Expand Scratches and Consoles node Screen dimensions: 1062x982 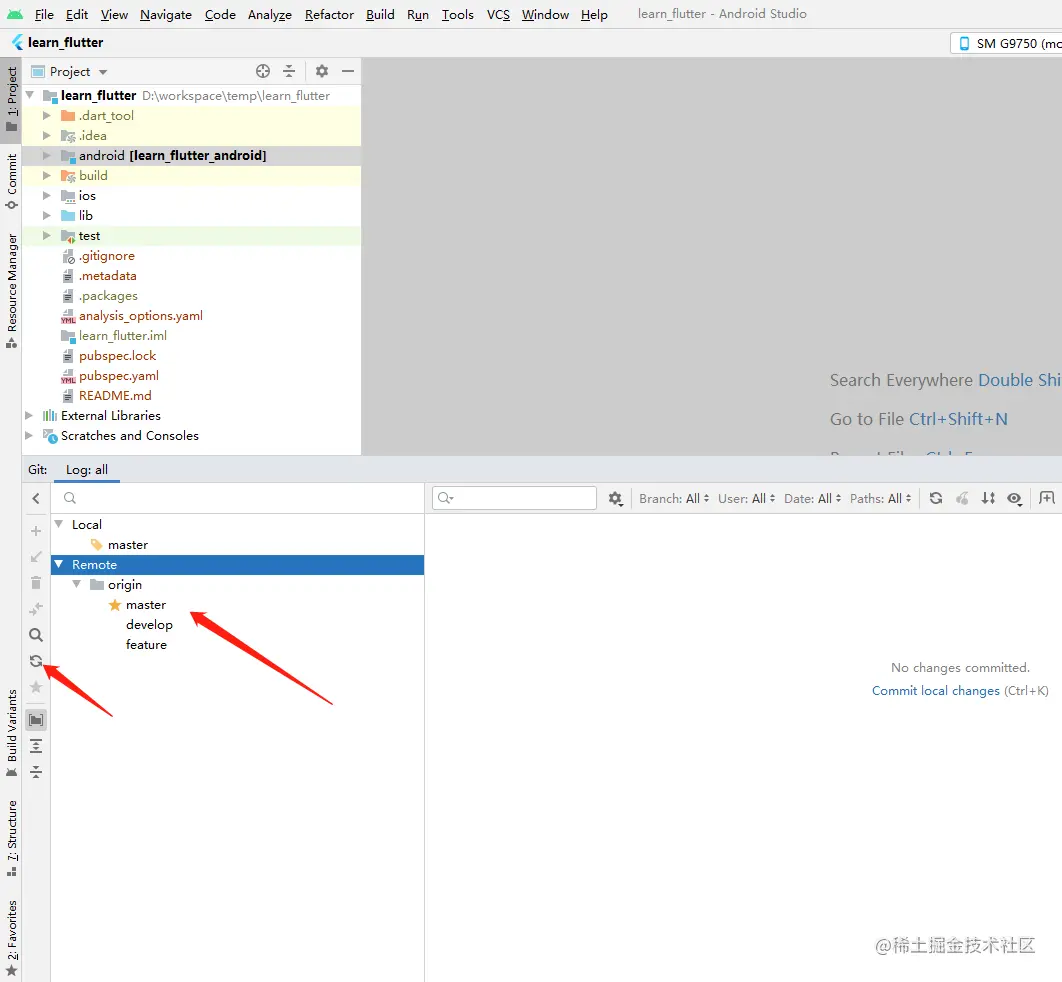(29, 435)
